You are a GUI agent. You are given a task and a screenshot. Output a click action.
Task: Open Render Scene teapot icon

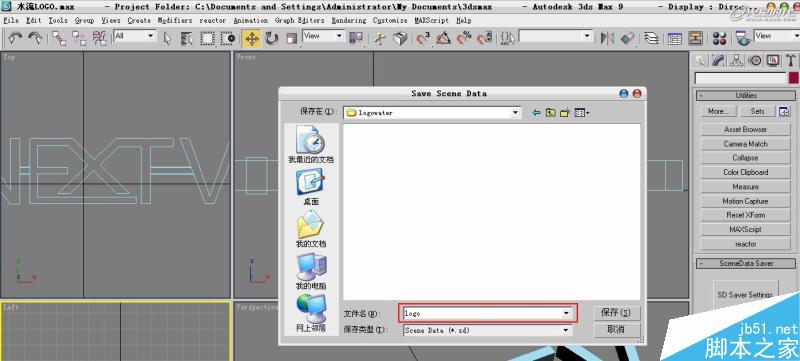742,38
